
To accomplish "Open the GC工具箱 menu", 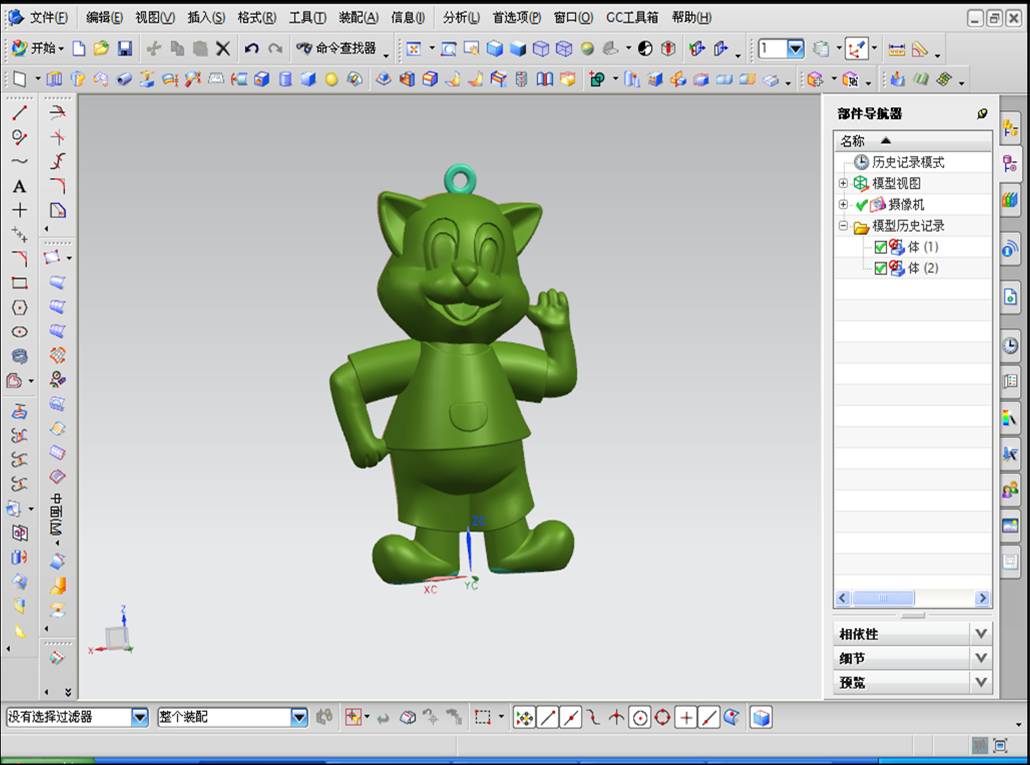I will pos(632,18).
